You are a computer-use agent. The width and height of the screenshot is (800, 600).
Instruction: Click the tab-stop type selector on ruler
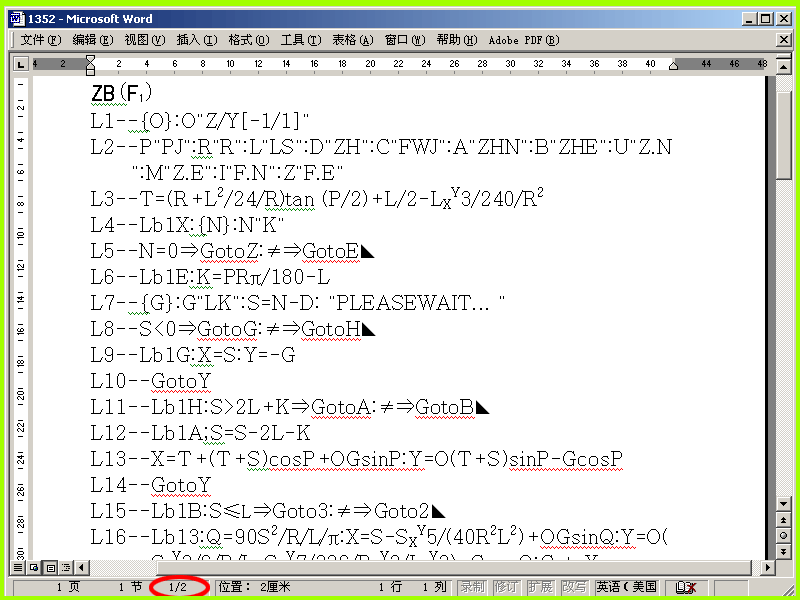(20, 64)
